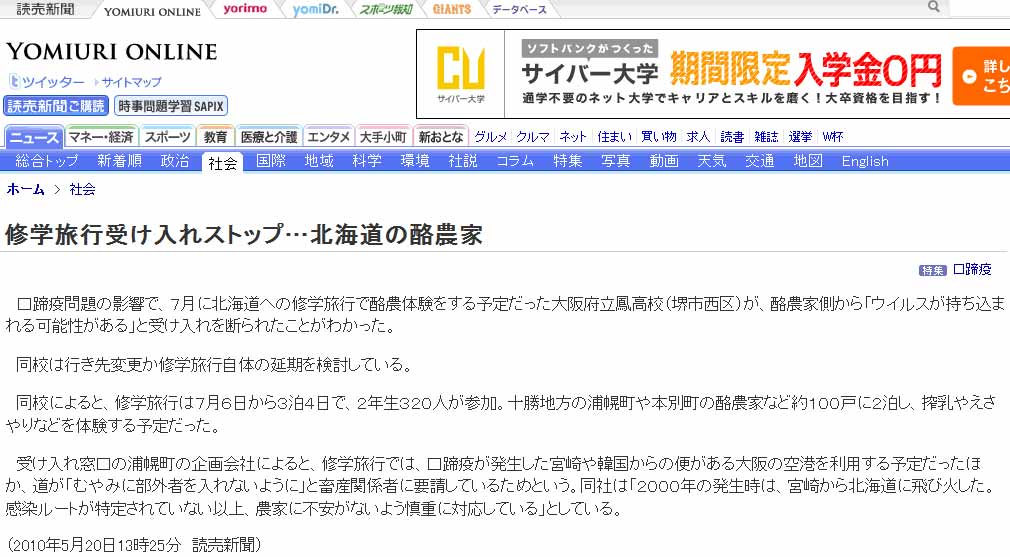Click the YOMIURI ONLINE site logo

click(x=111, y=52)
